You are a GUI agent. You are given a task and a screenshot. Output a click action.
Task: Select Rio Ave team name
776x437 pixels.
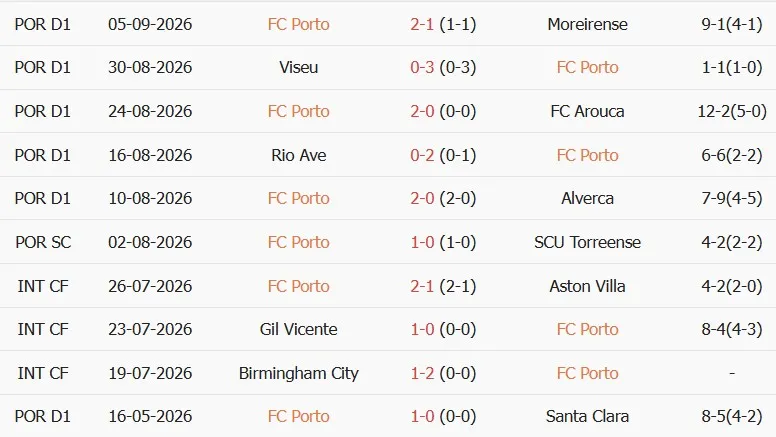298,155
